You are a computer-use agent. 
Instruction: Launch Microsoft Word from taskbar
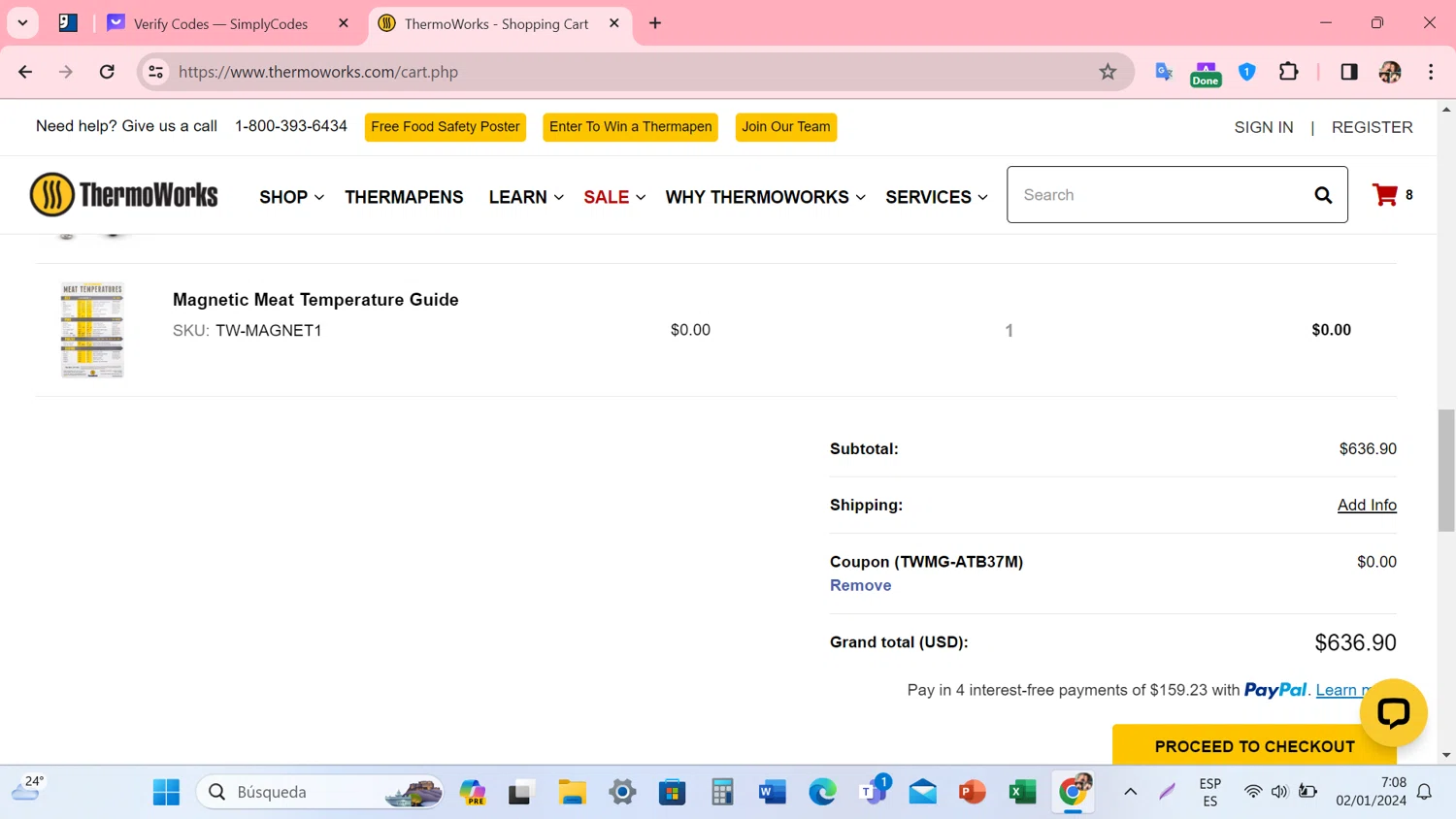[772, 792]
